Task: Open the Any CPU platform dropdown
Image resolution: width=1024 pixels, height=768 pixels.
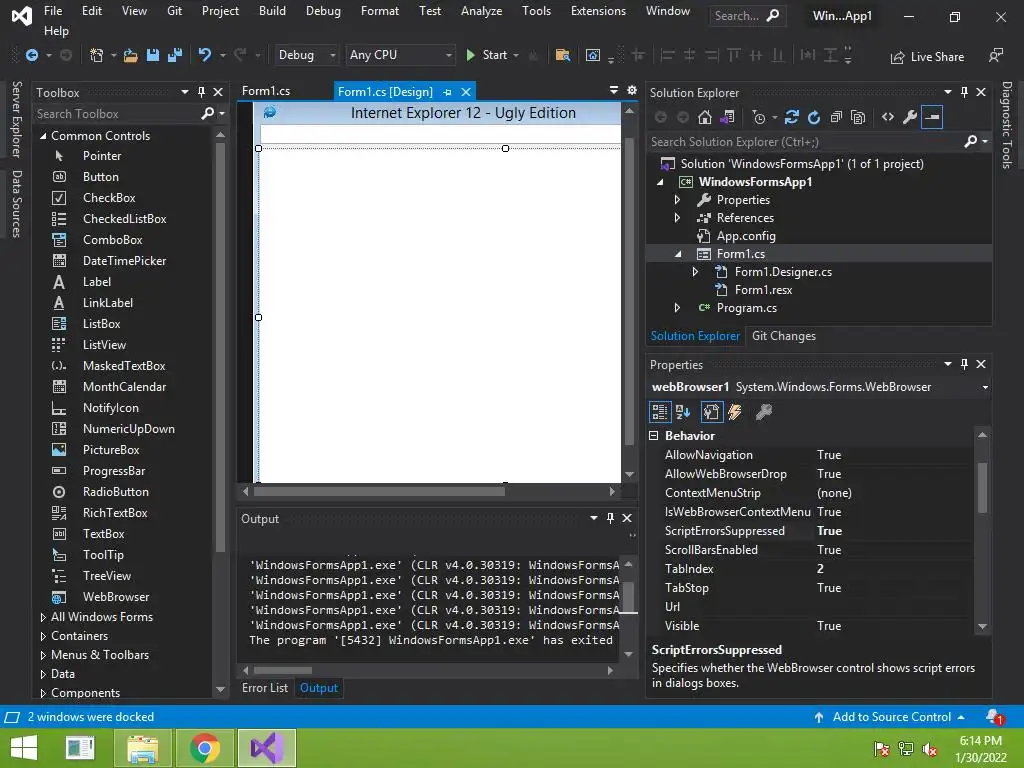Action: (400, 56)
